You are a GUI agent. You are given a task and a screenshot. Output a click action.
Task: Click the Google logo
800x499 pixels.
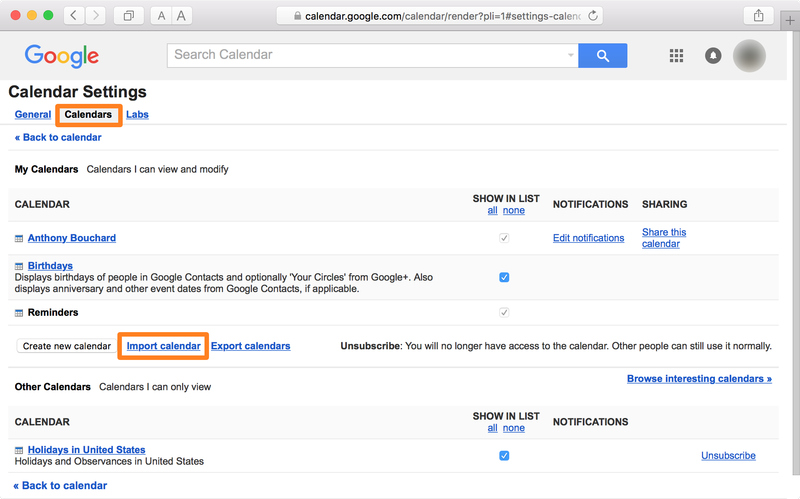[62, 55]
